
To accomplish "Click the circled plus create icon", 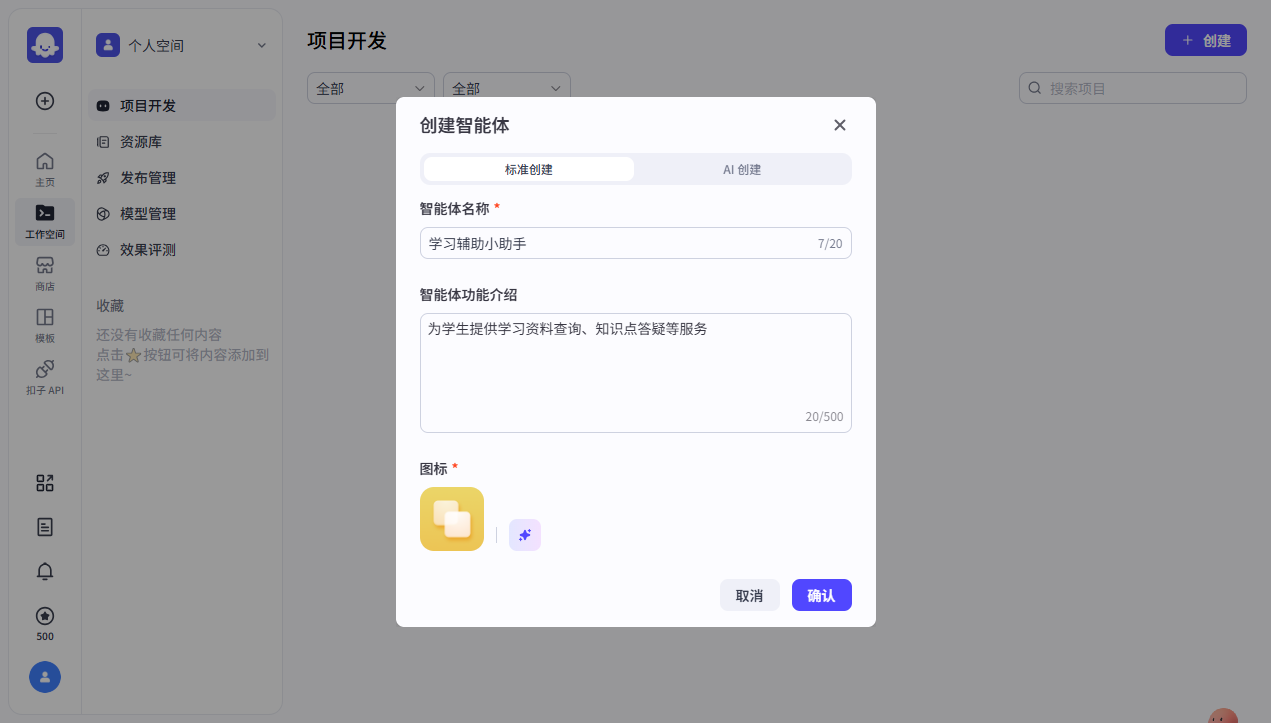I will click(x=44, y=101).
